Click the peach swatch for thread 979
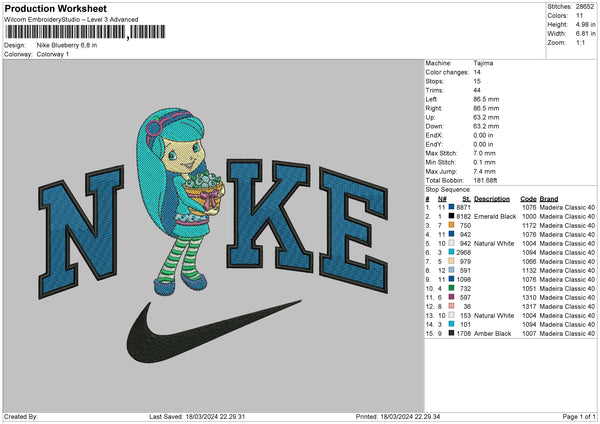The image size is (600, 424). [x=451, y=261]
